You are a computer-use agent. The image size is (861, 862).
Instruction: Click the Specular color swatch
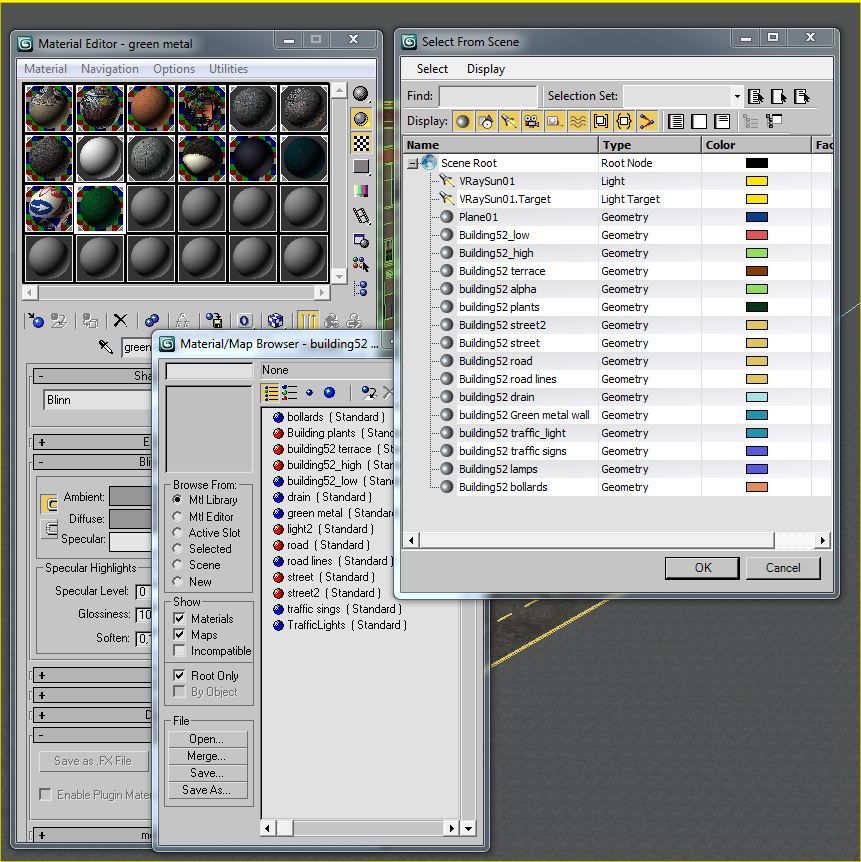(x=130, y=541)
